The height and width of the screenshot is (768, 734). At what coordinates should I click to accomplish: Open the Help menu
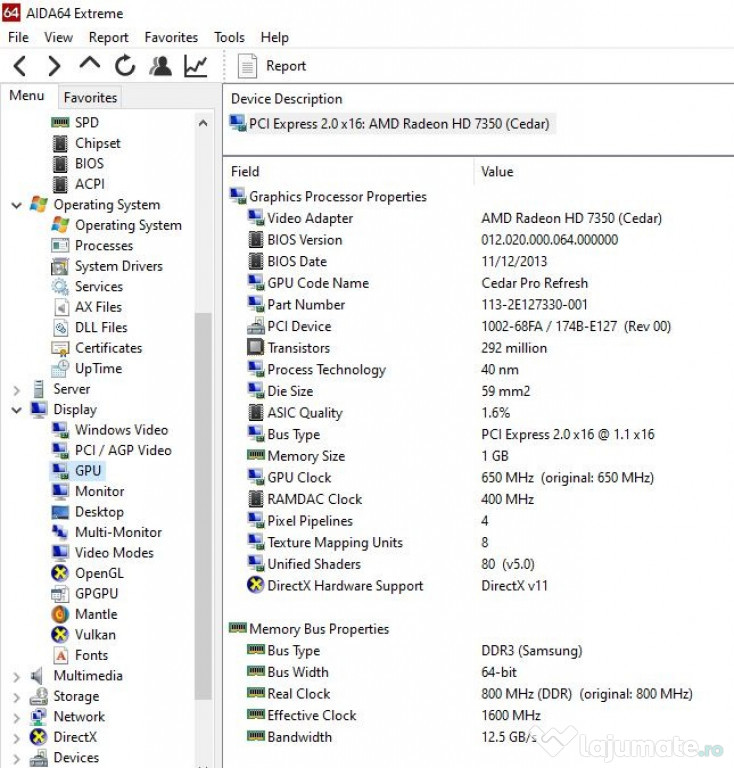274,37
